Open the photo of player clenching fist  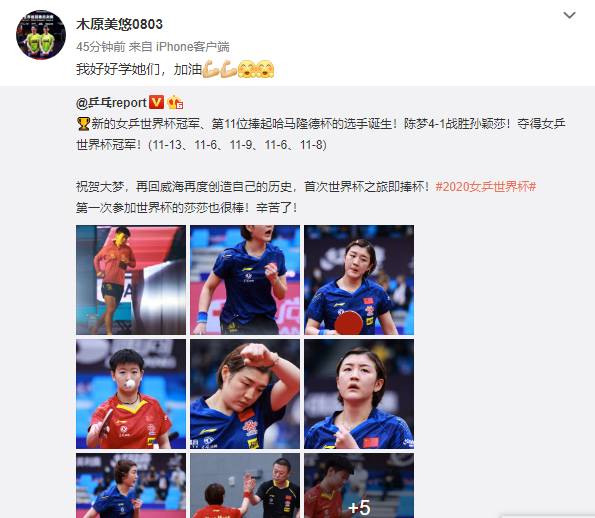click(245, 280)
